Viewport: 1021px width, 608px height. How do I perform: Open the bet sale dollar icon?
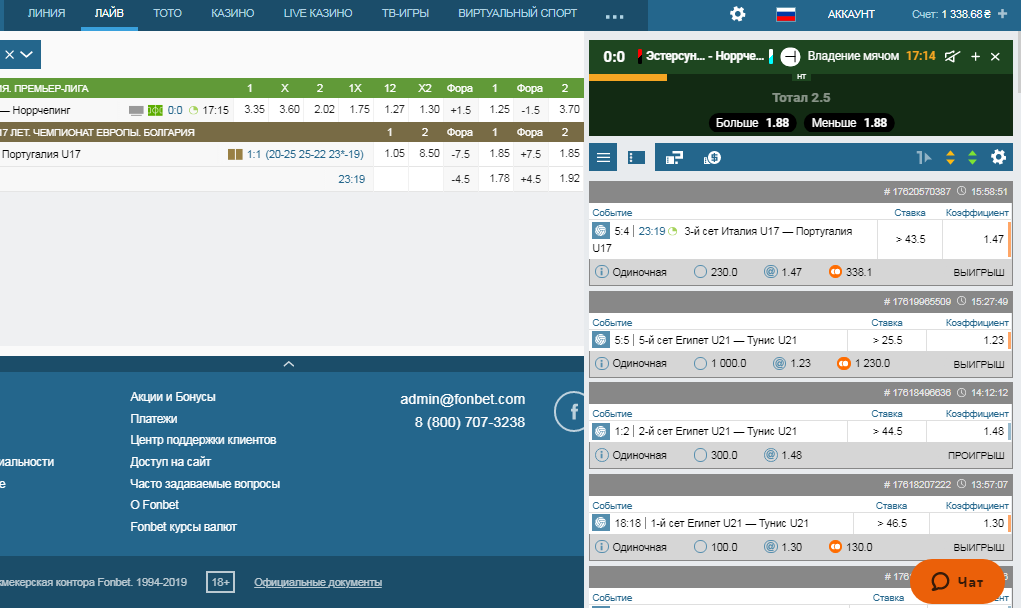pos(712,158)
